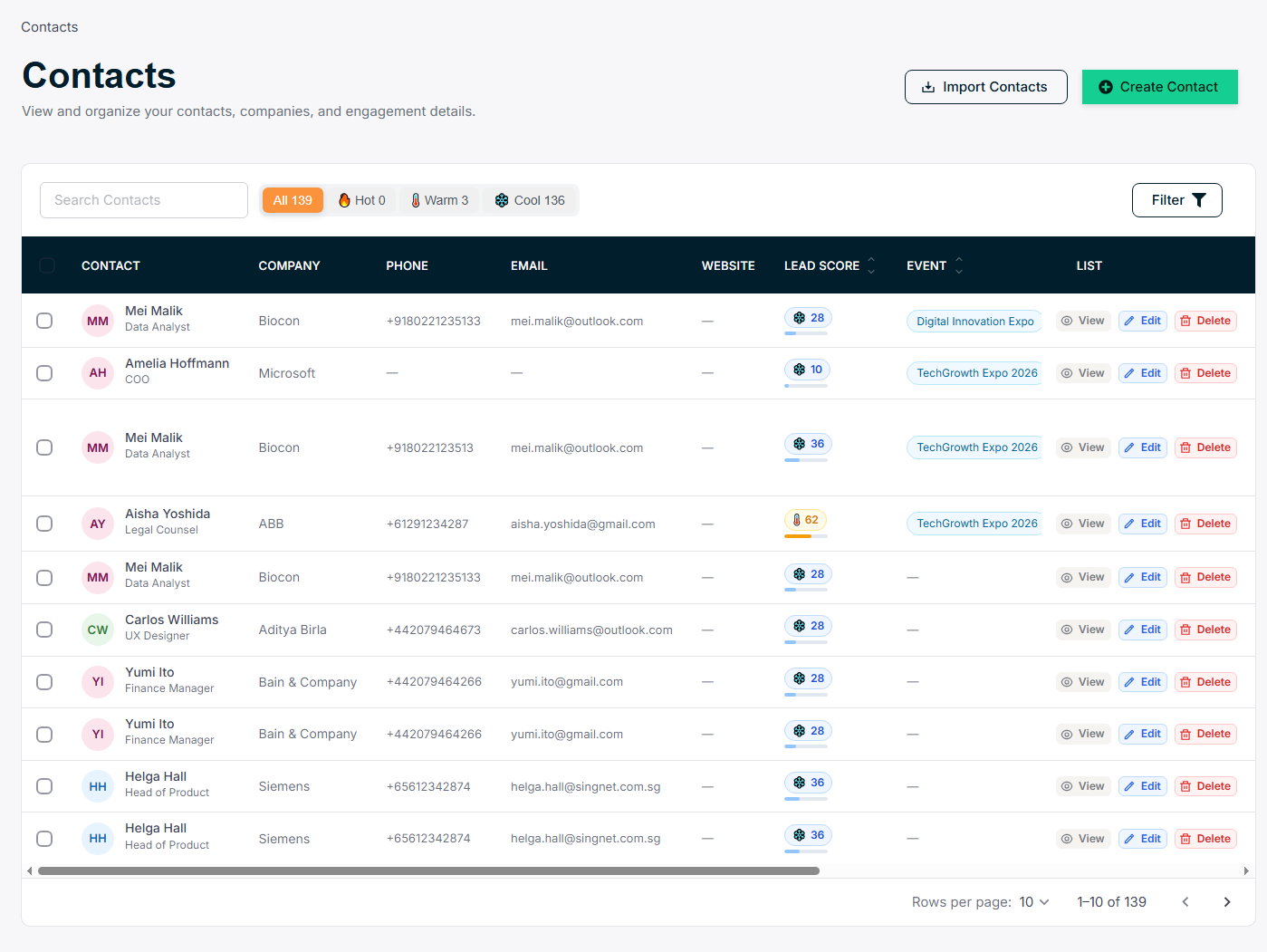Screen dimensions: 1267x952
Task: Click the Digital Innovation Expo event tag
Action: tap(974, 322)
